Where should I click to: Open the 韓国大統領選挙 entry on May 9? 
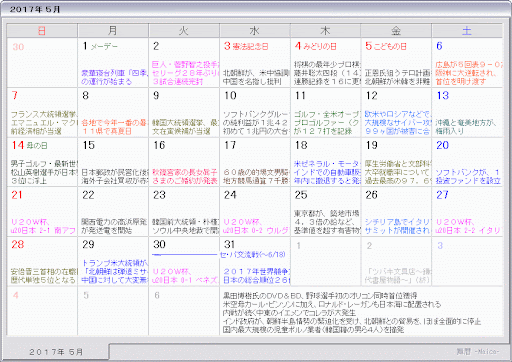pyautogui.click(x=184, y=127)
